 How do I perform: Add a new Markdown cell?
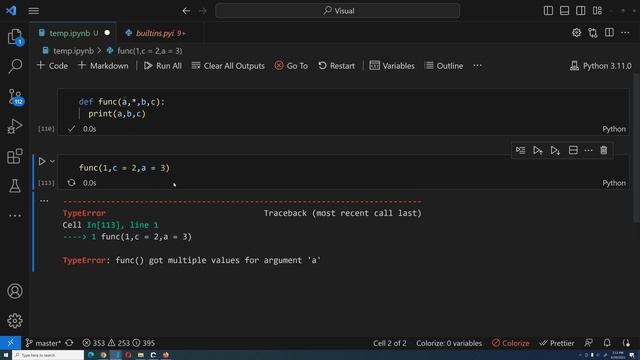pyautogui.click(x=103, y=66)
